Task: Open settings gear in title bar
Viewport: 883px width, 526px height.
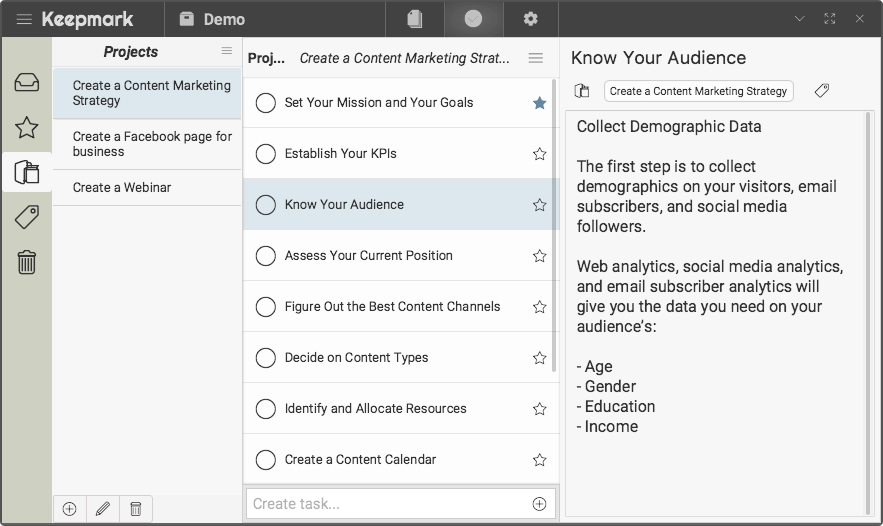Action: click(x=530, y=19)
